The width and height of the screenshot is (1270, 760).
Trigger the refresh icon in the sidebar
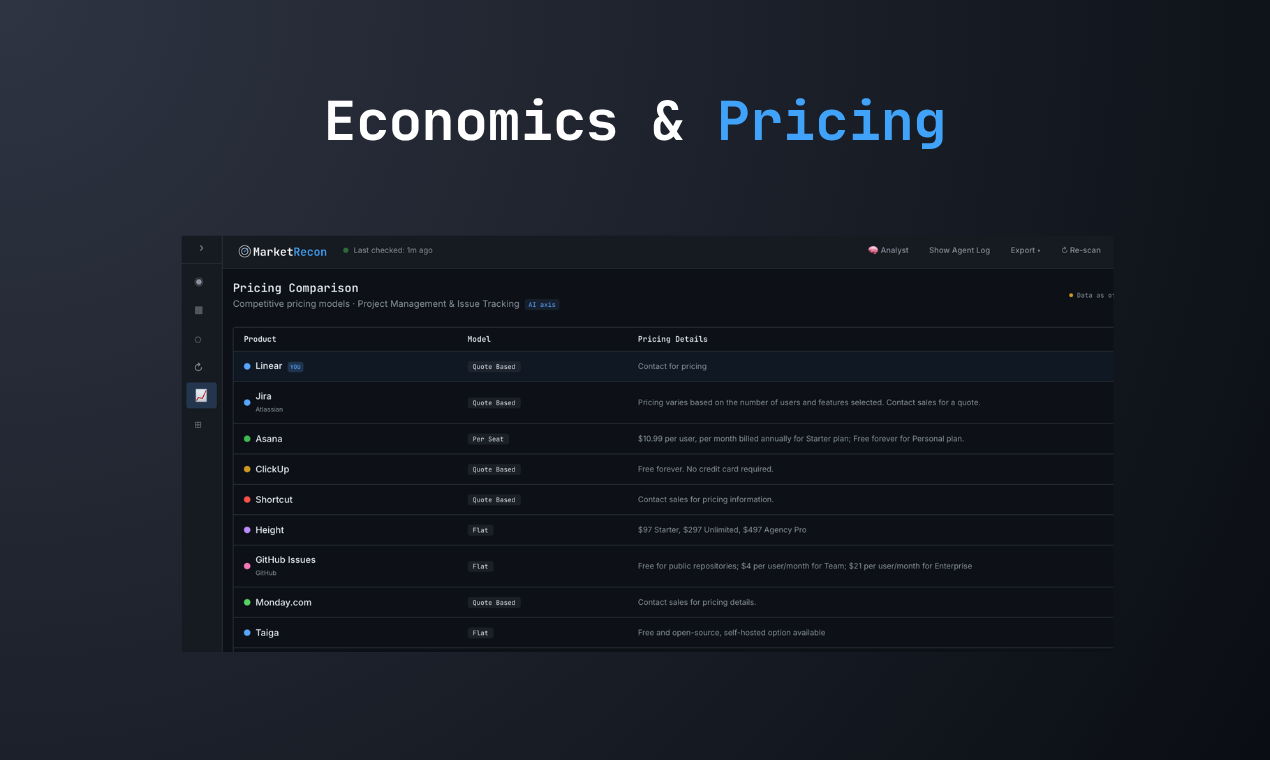click(198, 366)
